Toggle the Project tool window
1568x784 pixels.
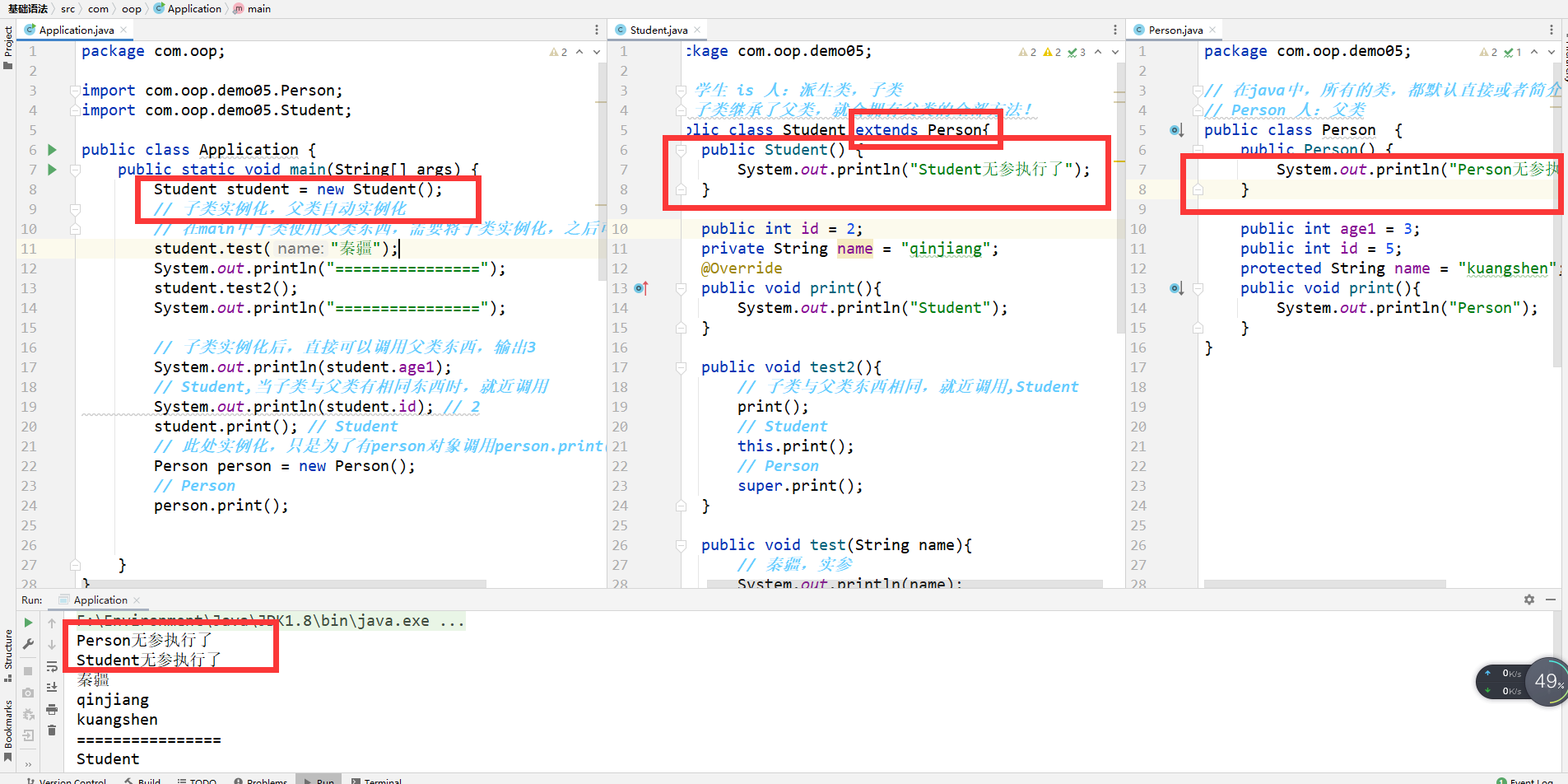(8, 46)
